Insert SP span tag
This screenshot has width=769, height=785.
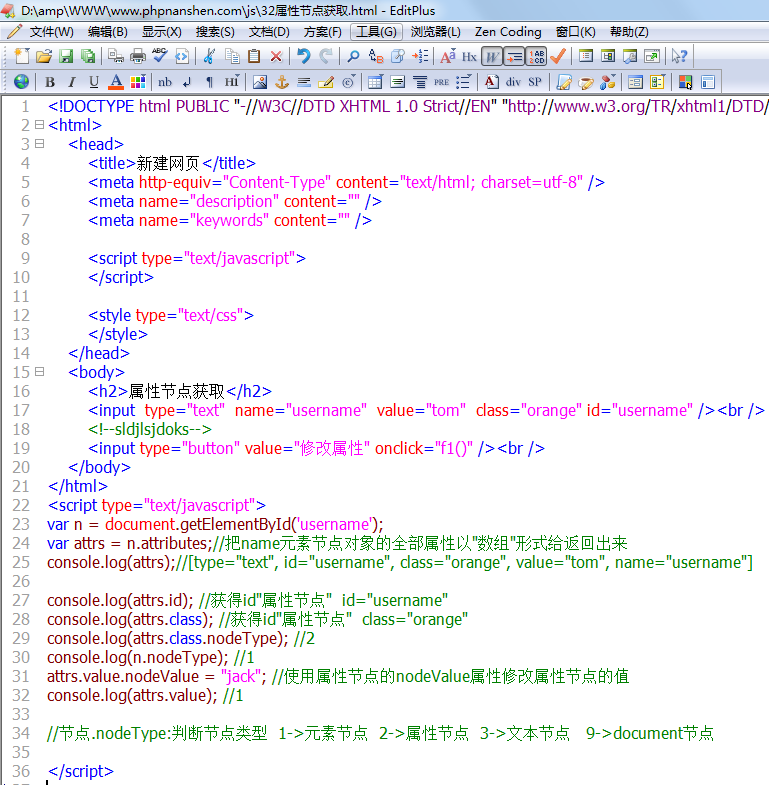pyautogui.click(x=535, y=82)
